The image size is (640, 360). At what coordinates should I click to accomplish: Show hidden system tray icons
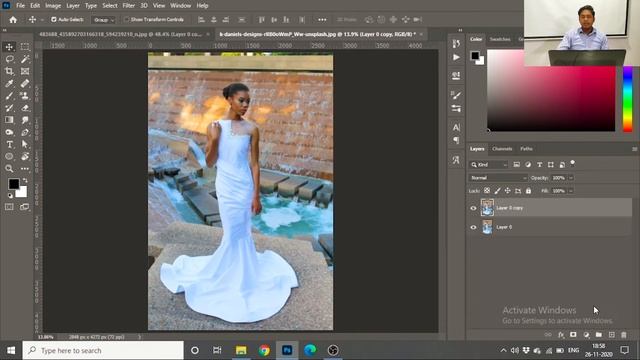click(503, 350)
